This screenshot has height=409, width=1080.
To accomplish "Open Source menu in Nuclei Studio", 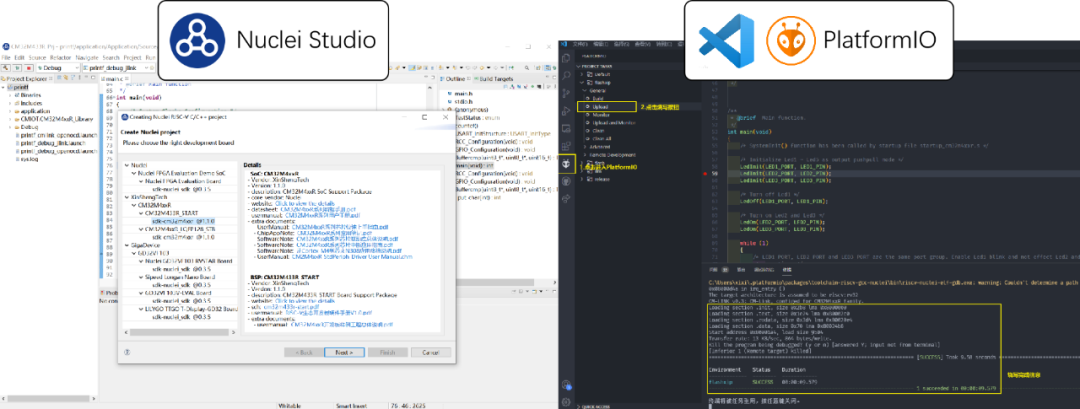I will (x=35, y=58).
